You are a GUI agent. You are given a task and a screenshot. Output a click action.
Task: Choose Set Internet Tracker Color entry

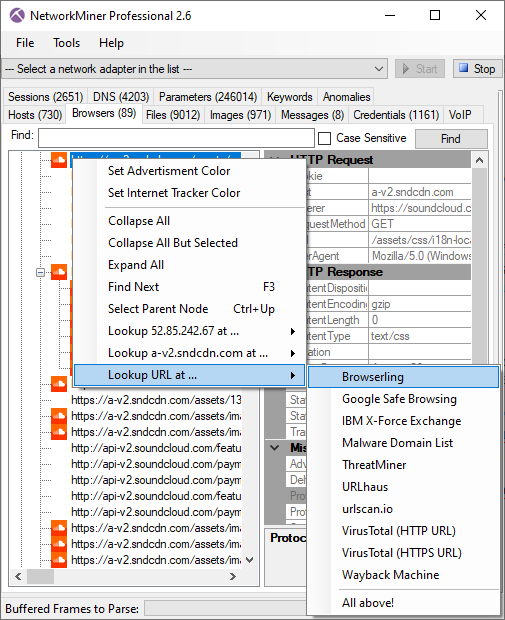[x=189, y=193]
